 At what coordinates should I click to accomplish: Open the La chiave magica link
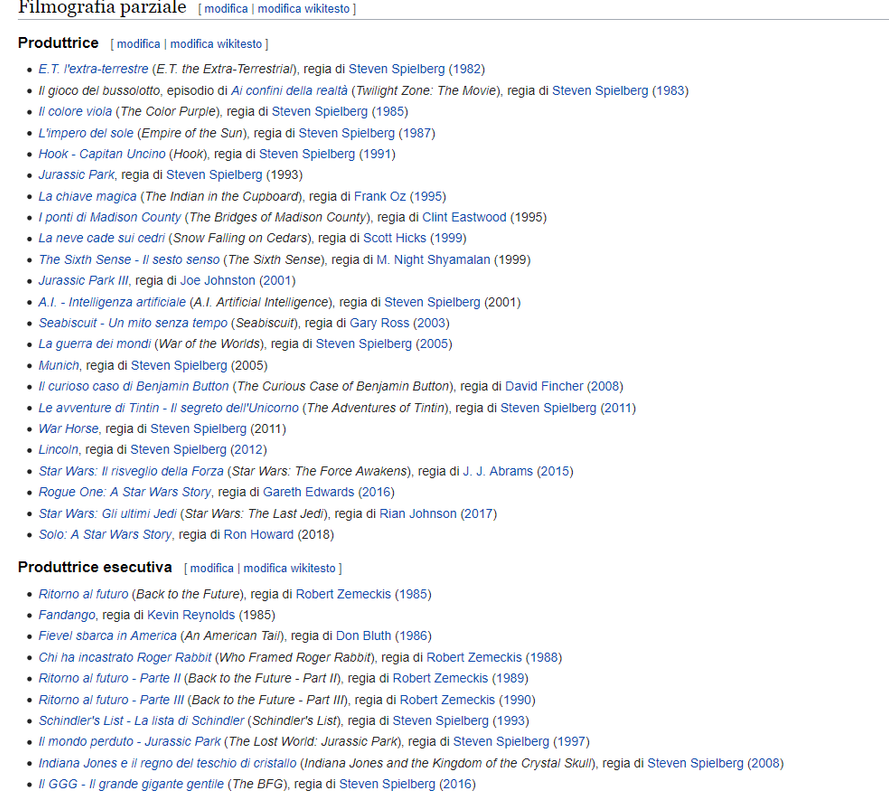point(87,197)
